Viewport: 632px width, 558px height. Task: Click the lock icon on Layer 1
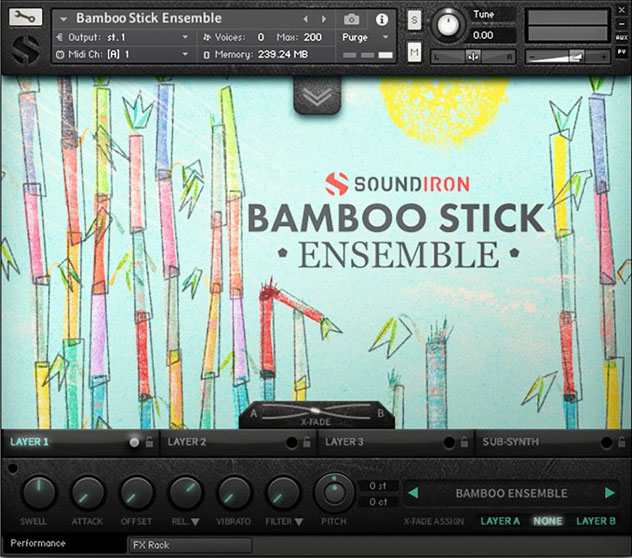(x=149, y=441)
